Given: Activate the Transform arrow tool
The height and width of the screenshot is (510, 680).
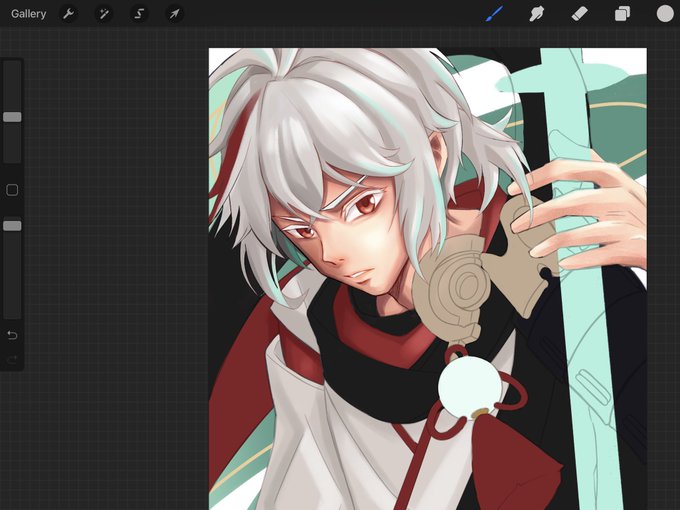Looking at the screenshot, I should click(174, 14).
